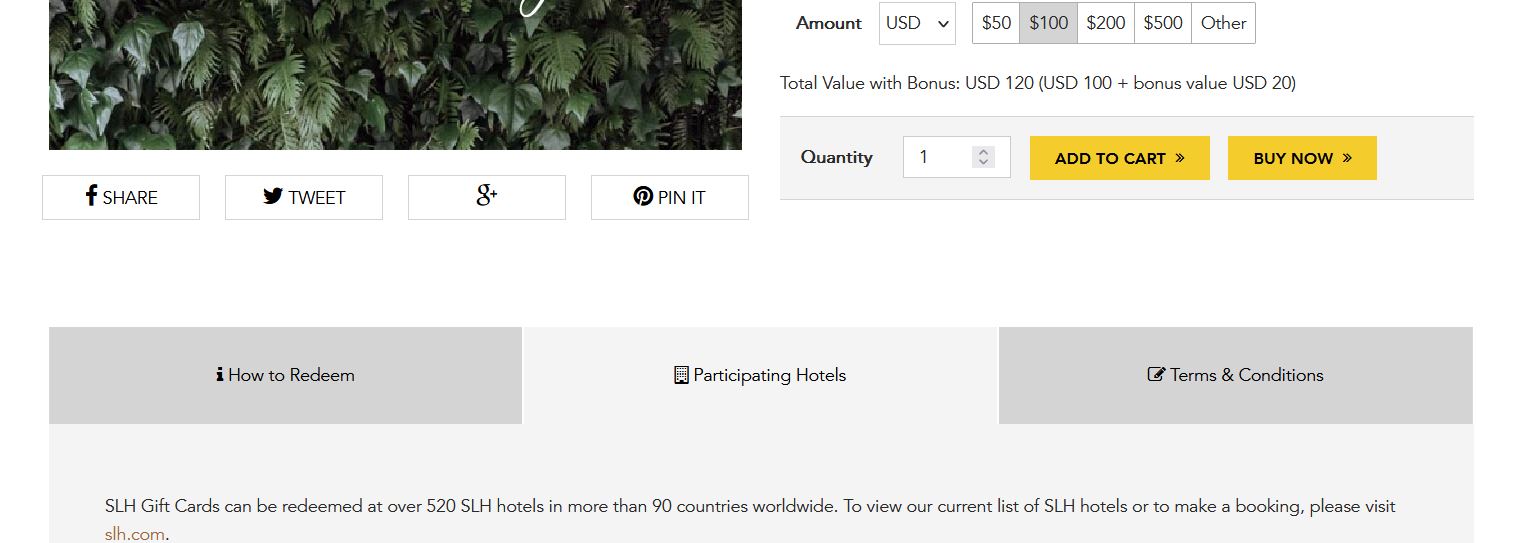This screenshot has width=1519, height=543.
Task: Click the Pinterest Pin It button
Action: click(670, 197)
